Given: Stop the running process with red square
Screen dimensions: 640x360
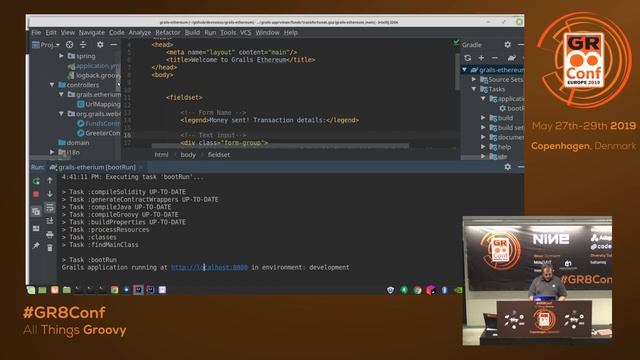Looking at the screenshot, I should (x=36, y=194).
